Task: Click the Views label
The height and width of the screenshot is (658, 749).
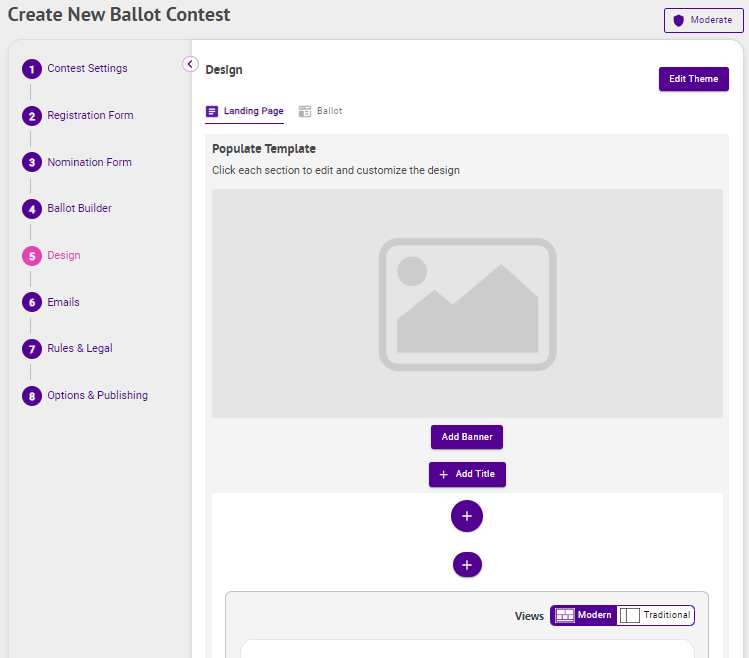Action: point(529,616)
